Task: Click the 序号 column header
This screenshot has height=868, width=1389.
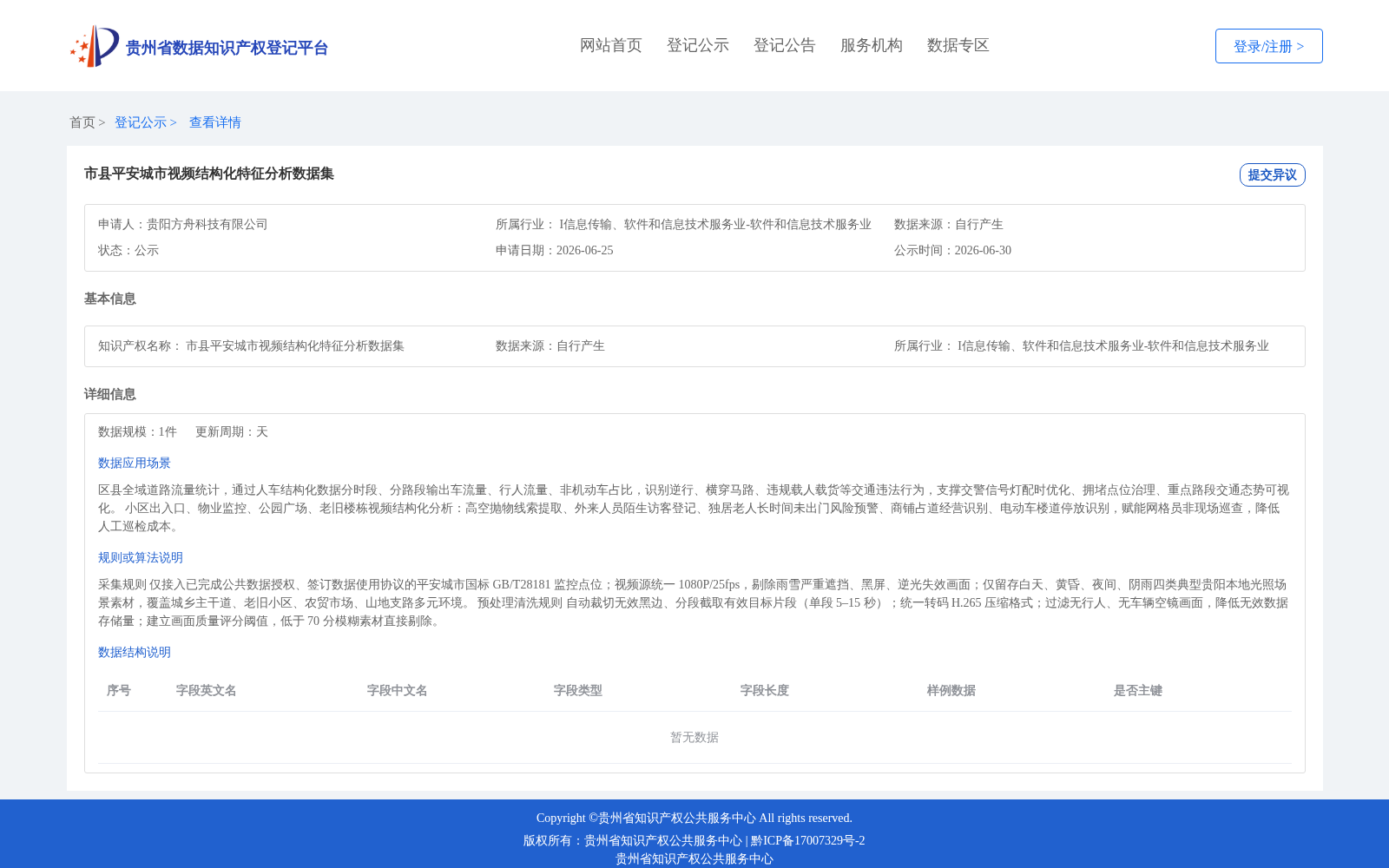Action: [119, 690]
